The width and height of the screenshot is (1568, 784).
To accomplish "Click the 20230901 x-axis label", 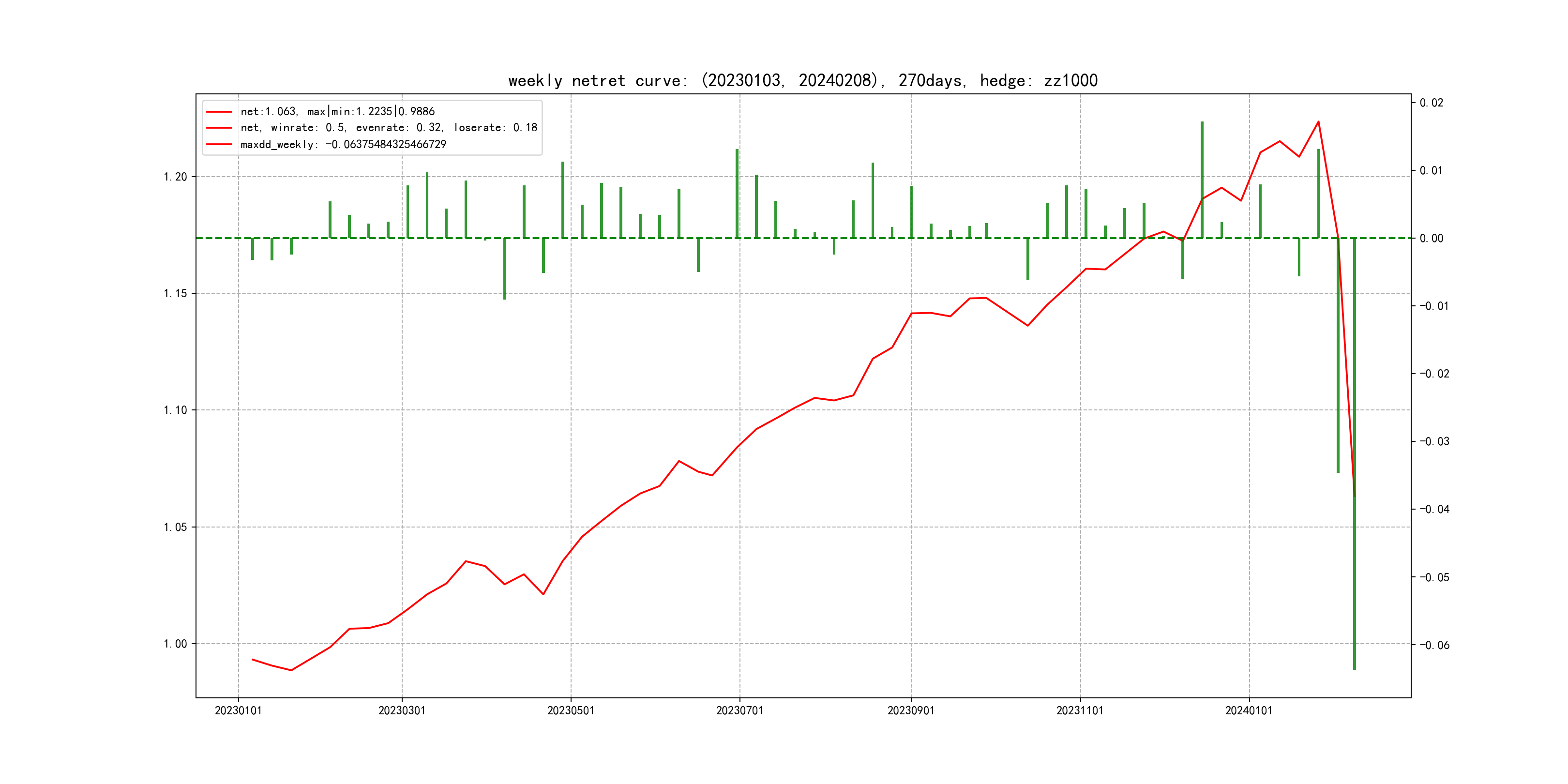I will tap(911, 710).
